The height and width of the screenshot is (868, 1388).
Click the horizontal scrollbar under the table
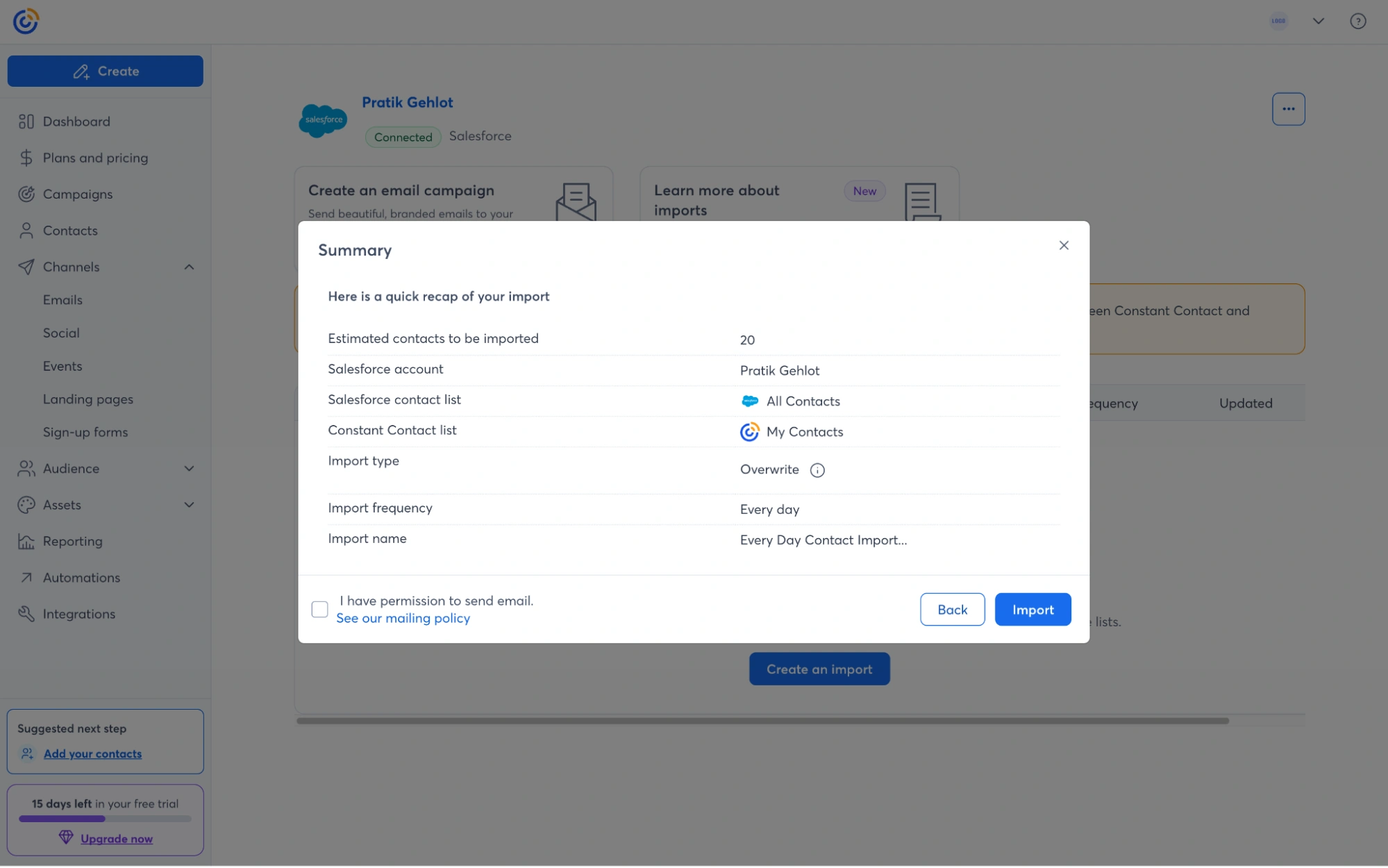pos(762,721)
